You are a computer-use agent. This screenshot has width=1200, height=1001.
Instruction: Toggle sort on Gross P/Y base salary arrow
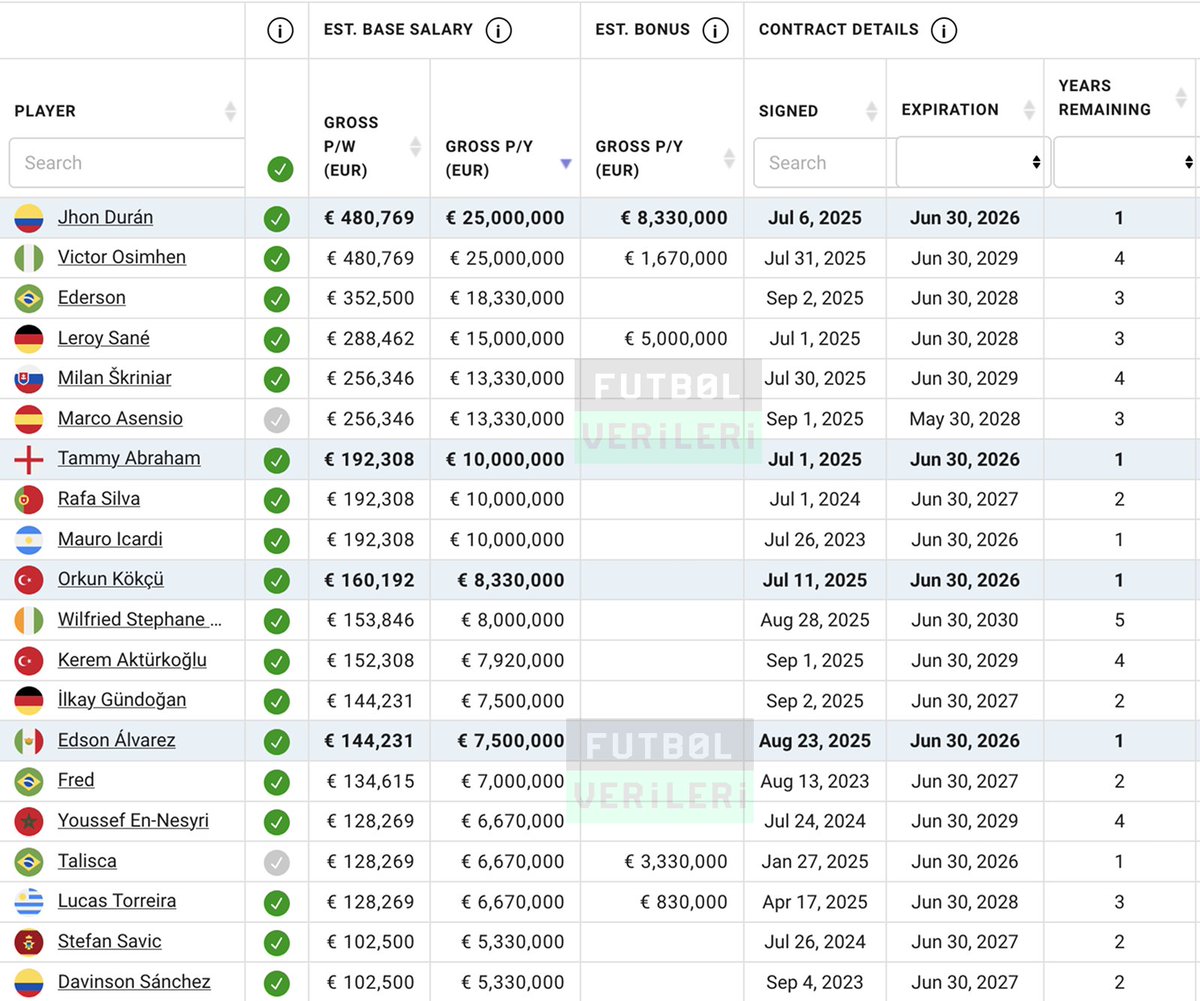tap(566, 162)
